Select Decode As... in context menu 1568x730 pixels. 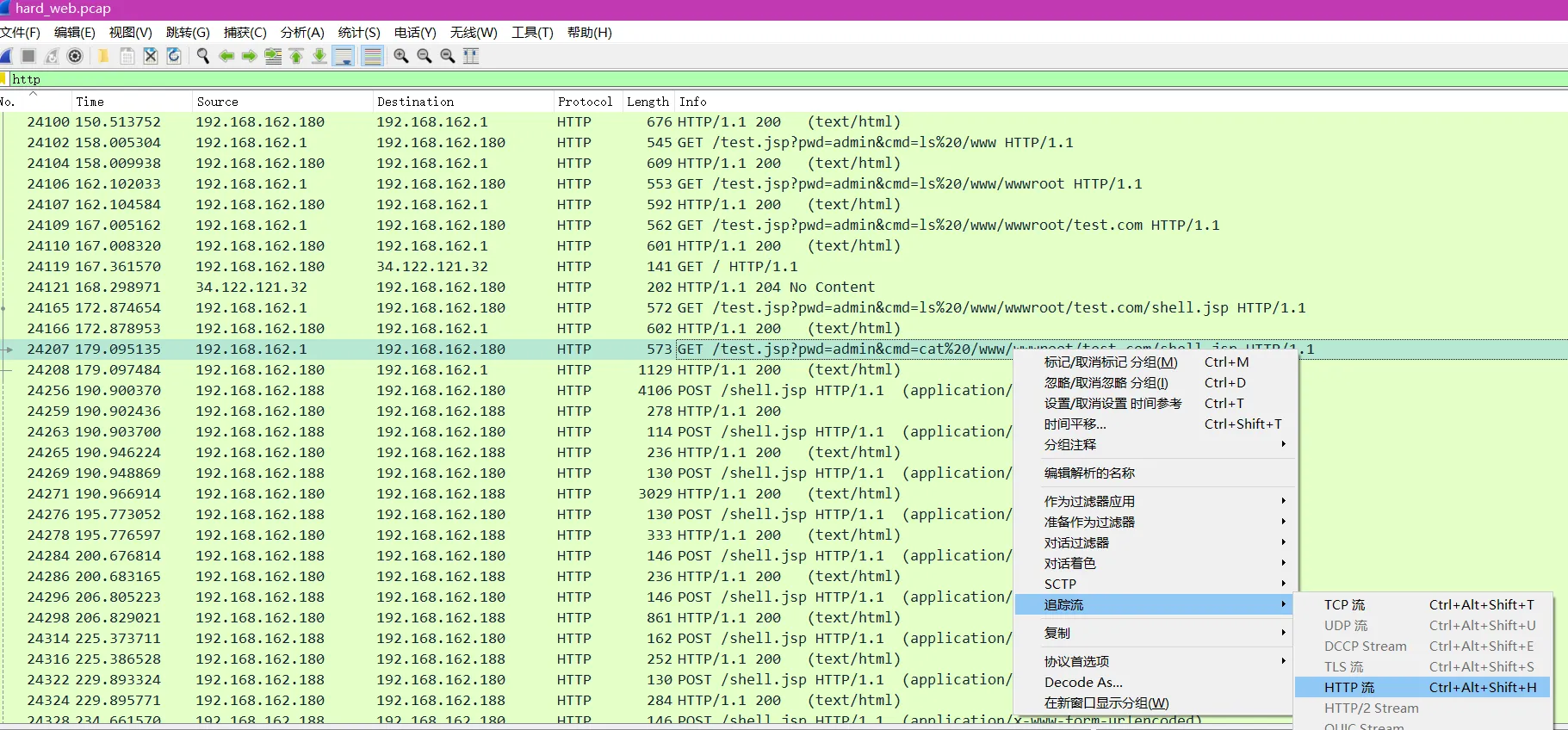[1083, 682]
